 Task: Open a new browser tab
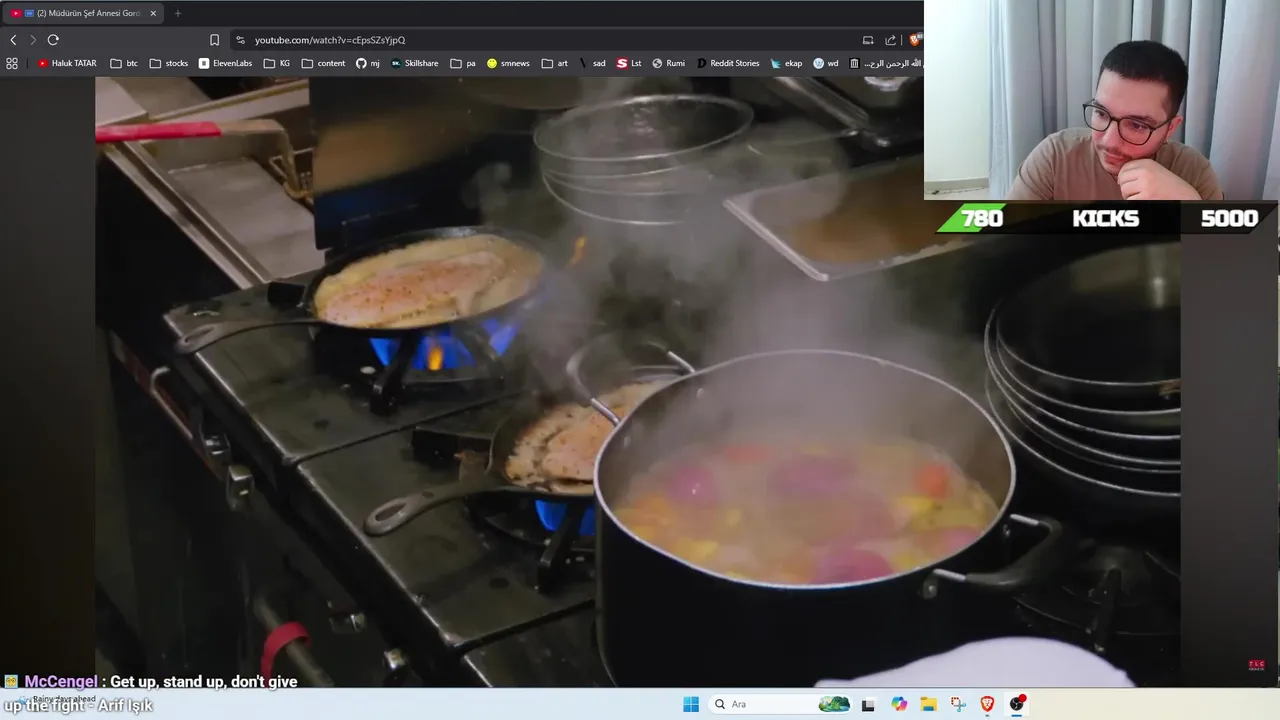(178, 13)
